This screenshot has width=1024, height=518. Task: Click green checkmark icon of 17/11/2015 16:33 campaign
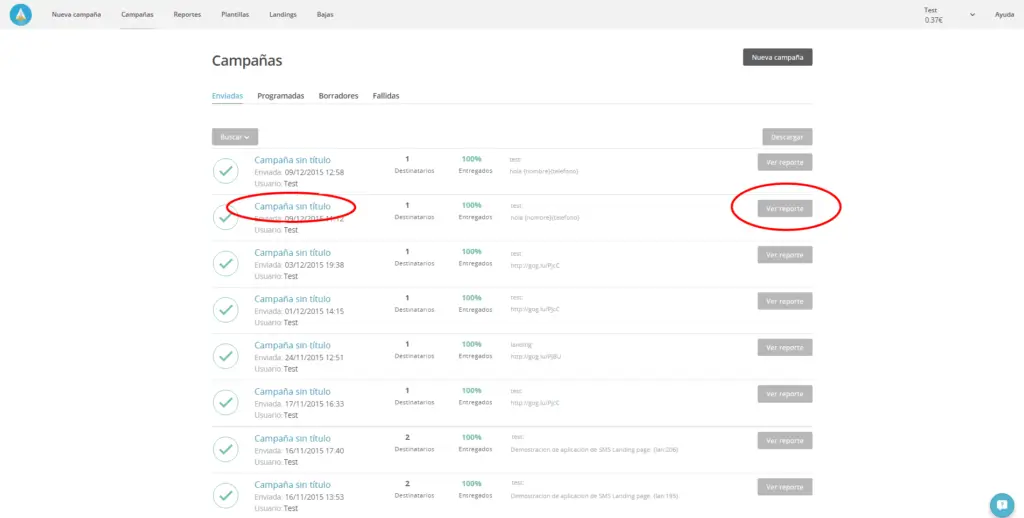click(226, 403)
